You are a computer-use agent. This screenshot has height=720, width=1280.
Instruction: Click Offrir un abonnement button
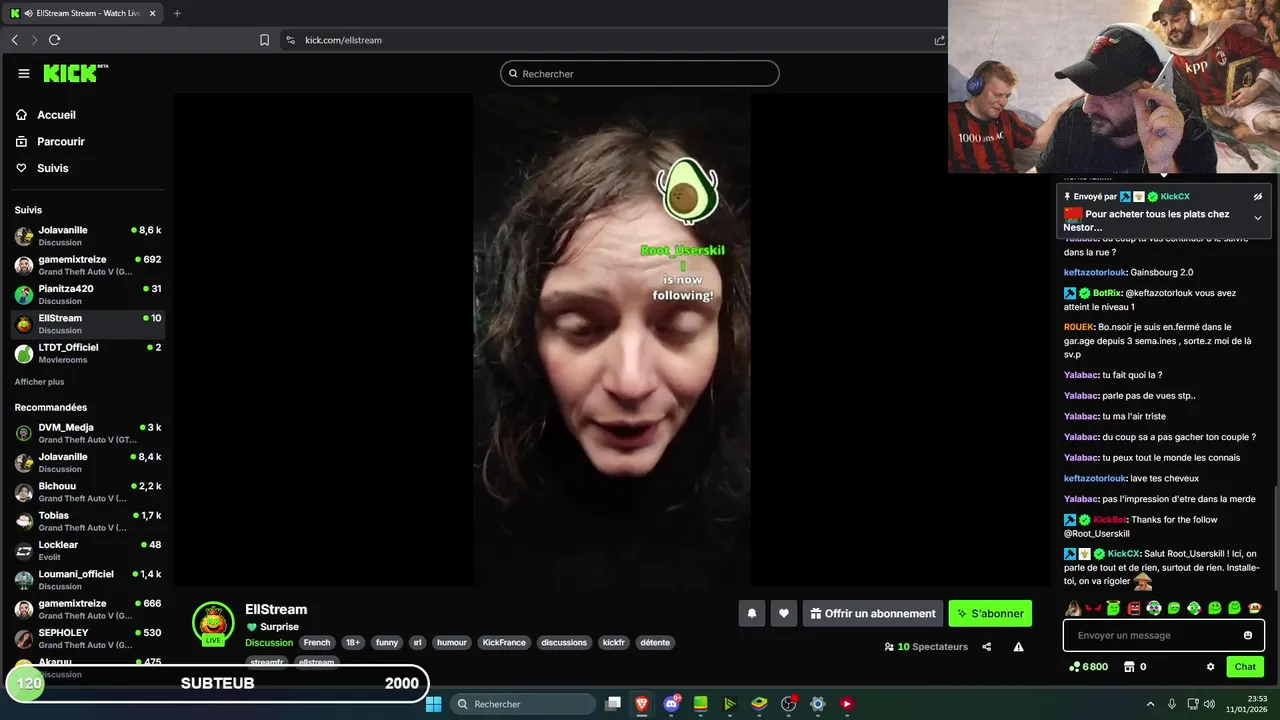[x=873, y=614]
